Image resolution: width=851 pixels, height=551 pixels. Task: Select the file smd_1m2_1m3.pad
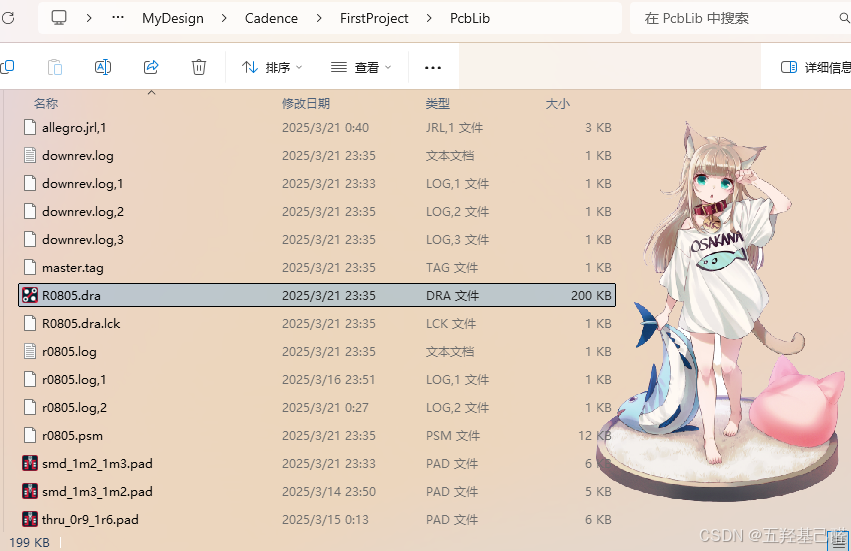(x=317, y=464)
